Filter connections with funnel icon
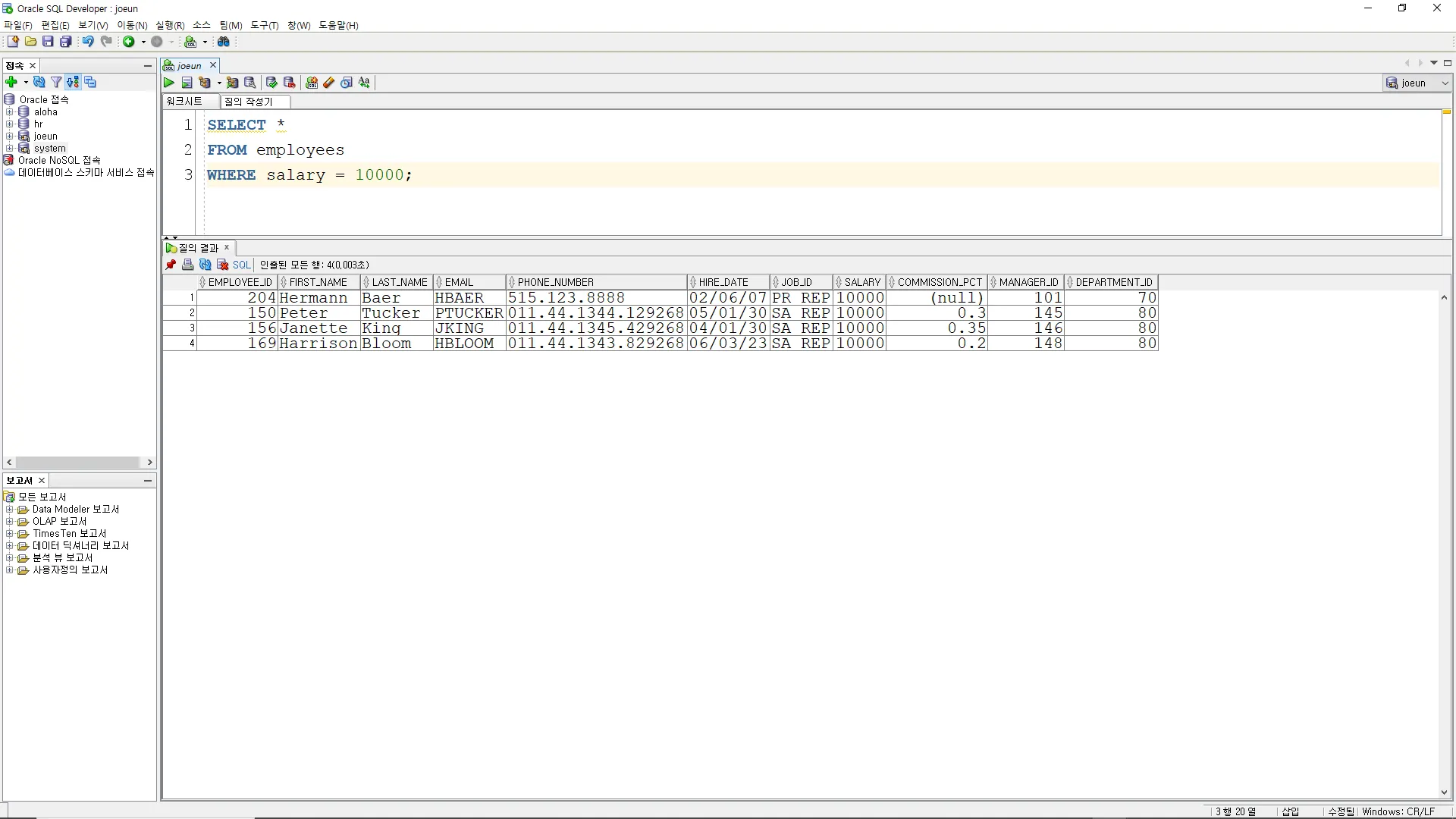The image size is (1456, 819). click(56, 82)
